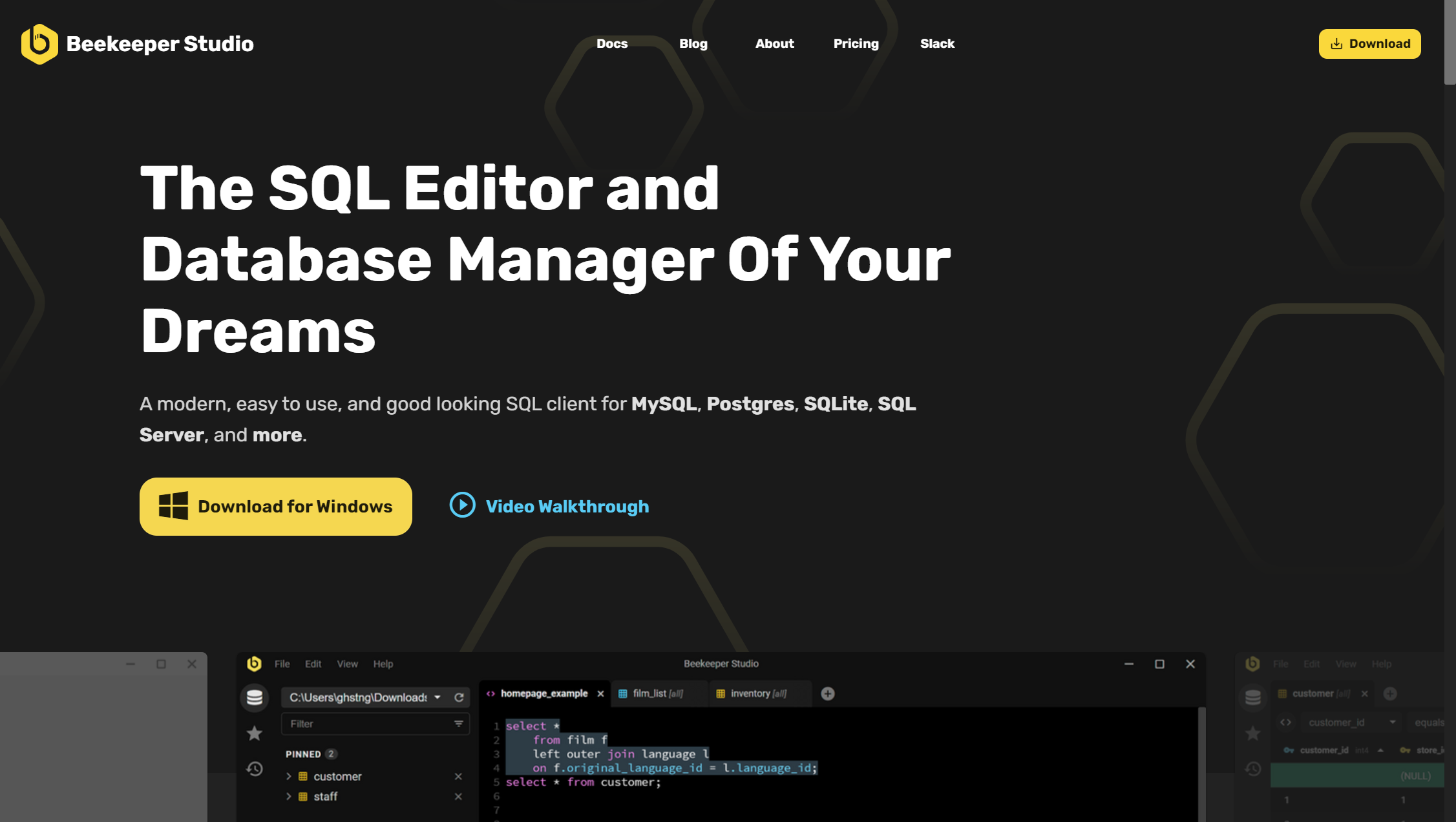
Task: Click the yellow Download button in header
Action: [x=1369, y=44]
